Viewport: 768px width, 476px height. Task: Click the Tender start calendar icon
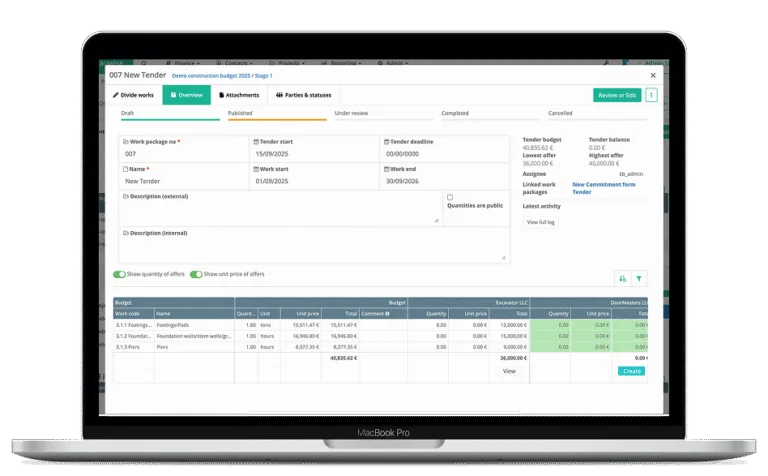click(x=257, y=142)
